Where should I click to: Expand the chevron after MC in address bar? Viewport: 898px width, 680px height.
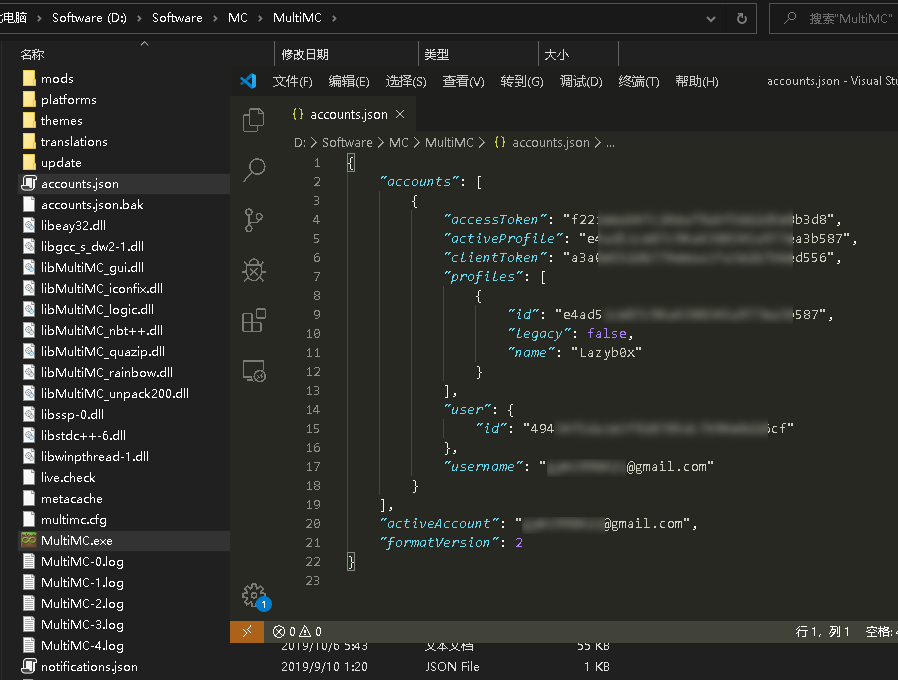pyautogui.click(x=260, y=18)
